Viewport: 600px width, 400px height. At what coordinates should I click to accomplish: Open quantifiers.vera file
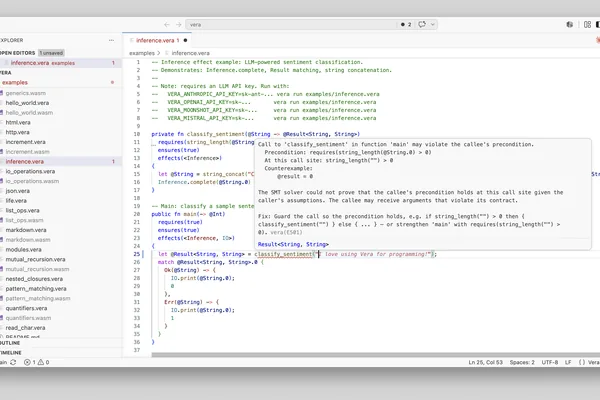26,308
